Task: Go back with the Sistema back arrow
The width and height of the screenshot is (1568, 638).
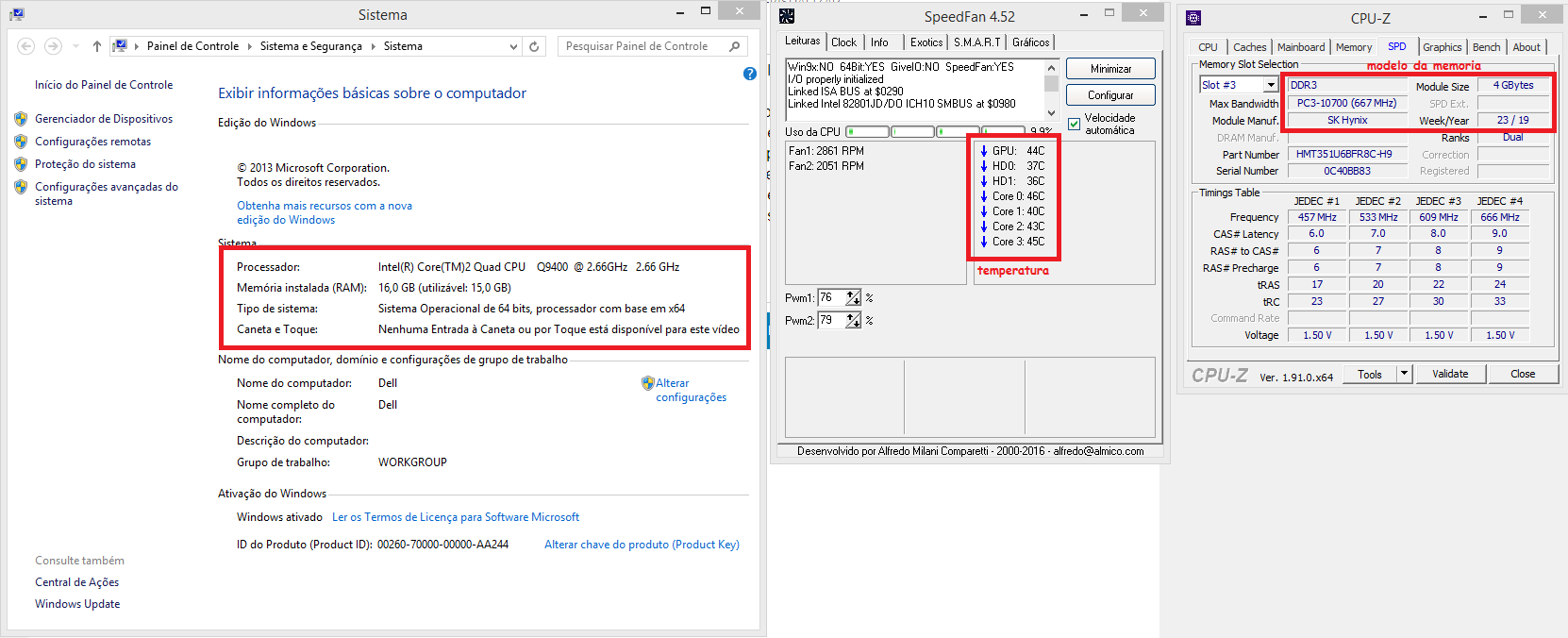Action: point(26,46)
